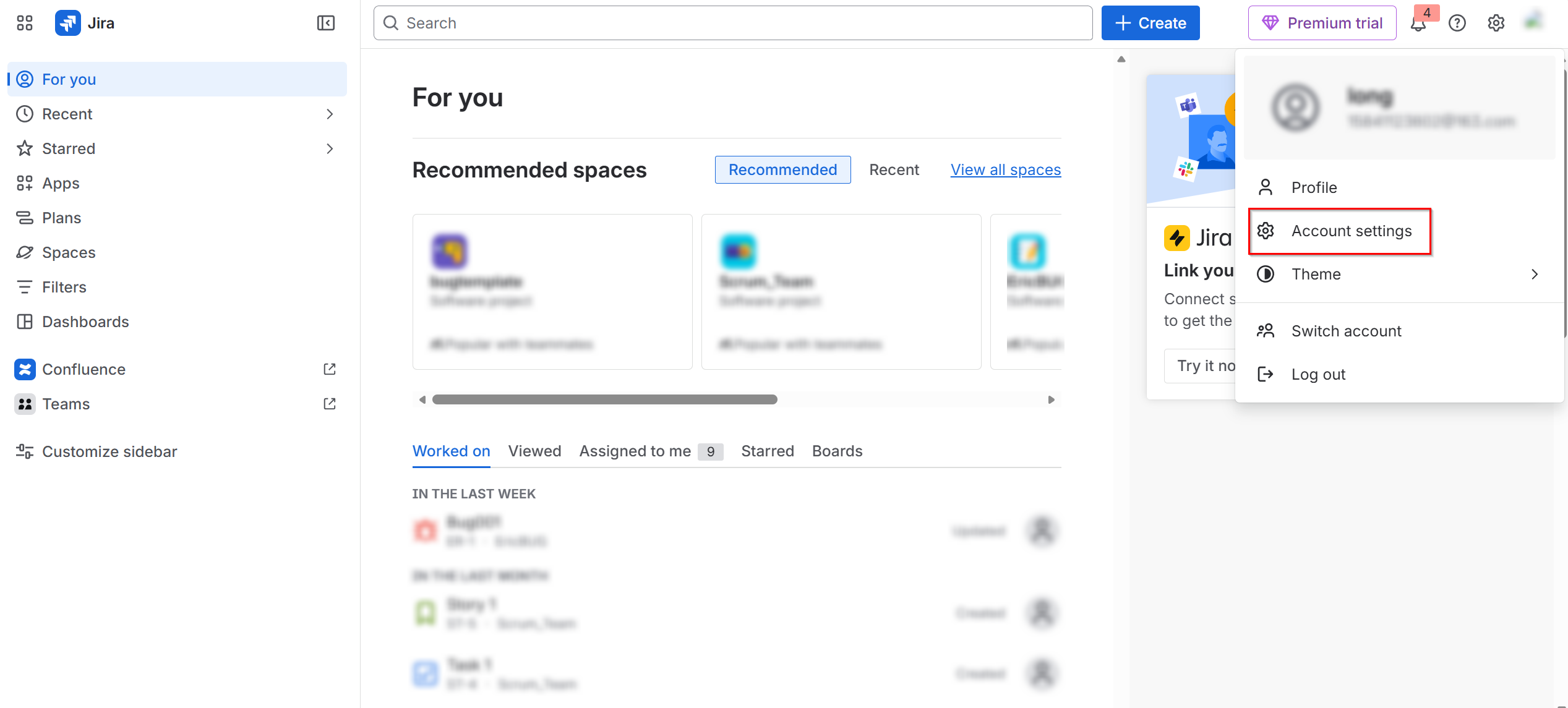
Task: Expand the Starred sidebar section
Action: pos(330,148)
